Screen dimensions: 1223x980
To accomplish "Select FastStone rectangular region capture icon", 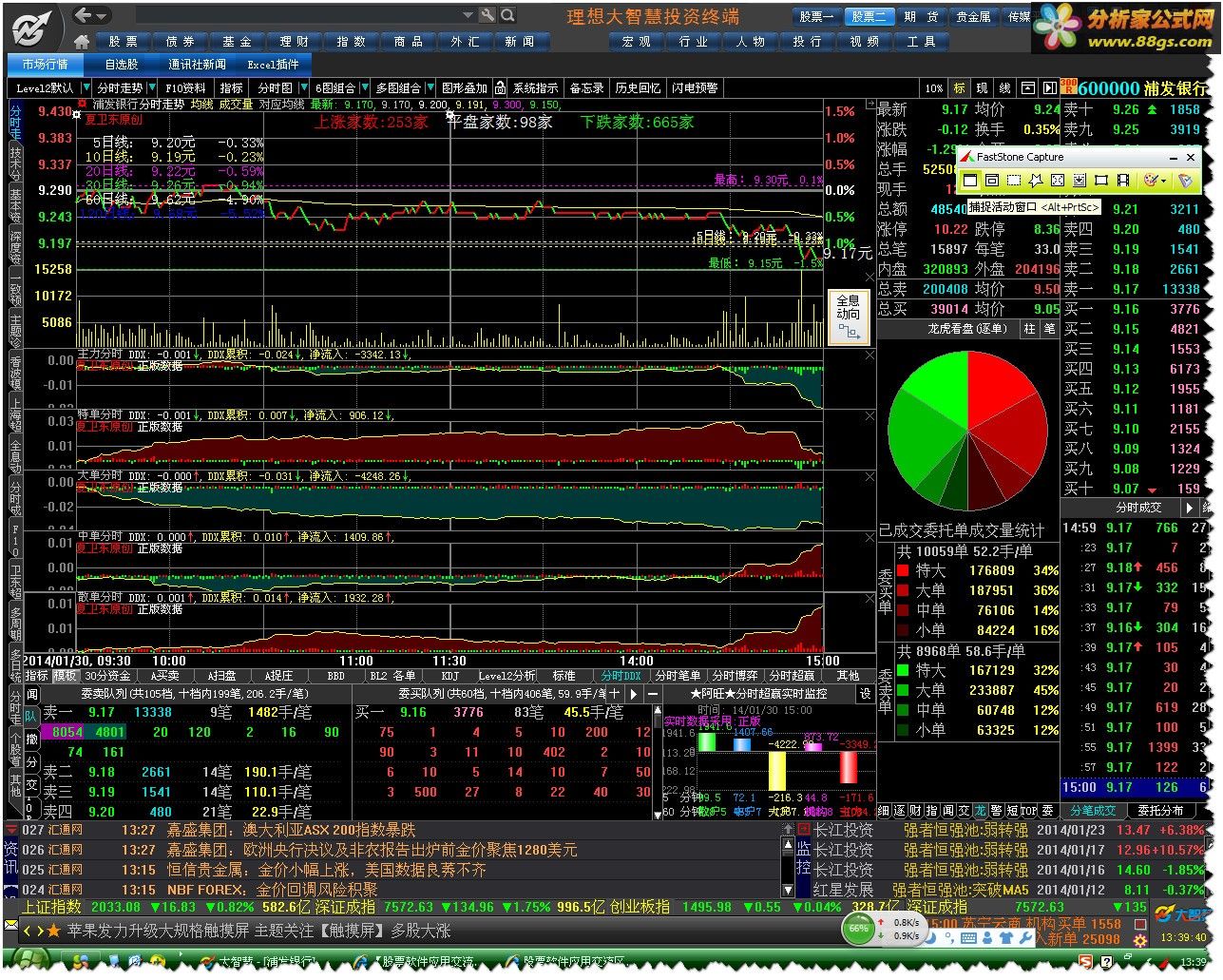I will pos(1014,180).
